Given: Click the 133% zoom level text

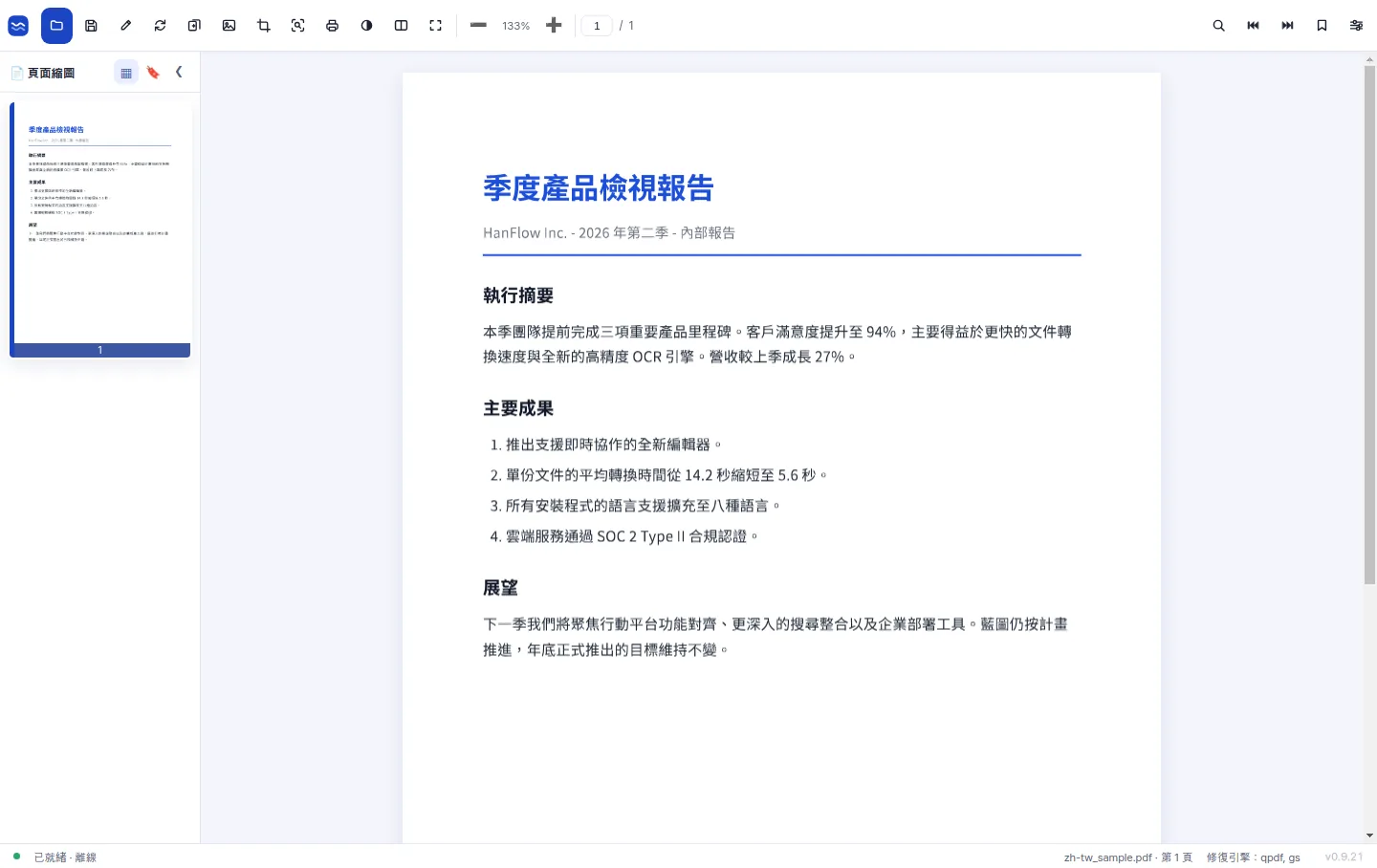Looking at the screenshot, I should [516, 26].
